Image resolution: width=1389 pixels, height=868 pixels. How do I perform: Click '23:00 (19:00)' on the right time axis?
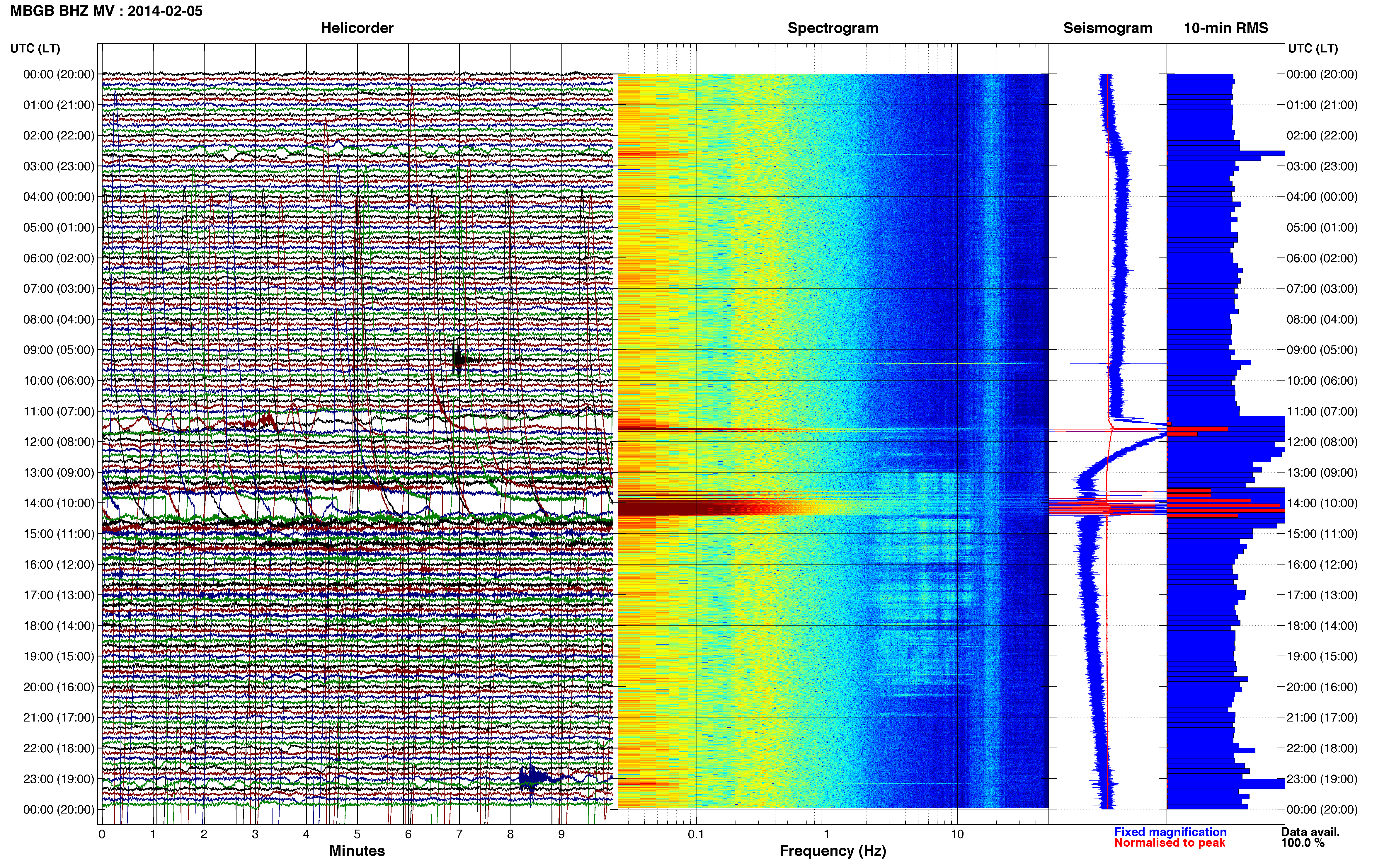[x=1322, y=779]
